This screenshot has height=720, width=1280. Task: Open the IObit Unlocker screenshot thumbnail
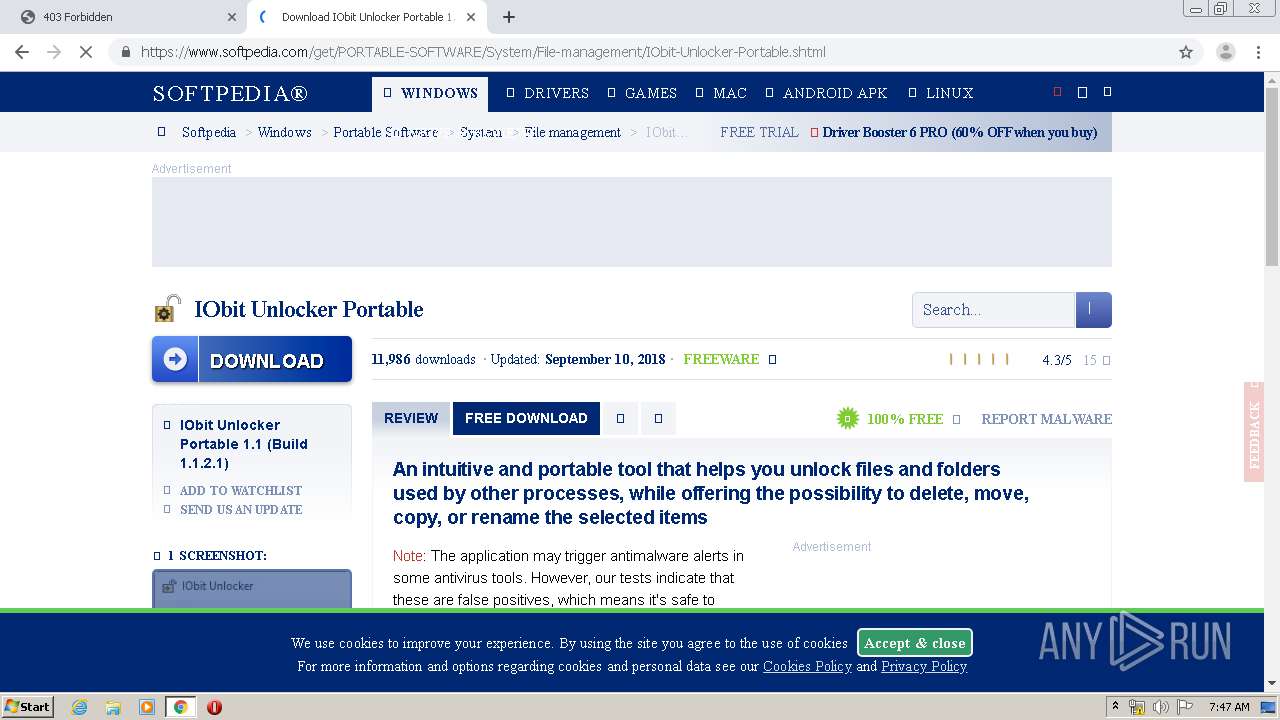(x=252, y=589)
